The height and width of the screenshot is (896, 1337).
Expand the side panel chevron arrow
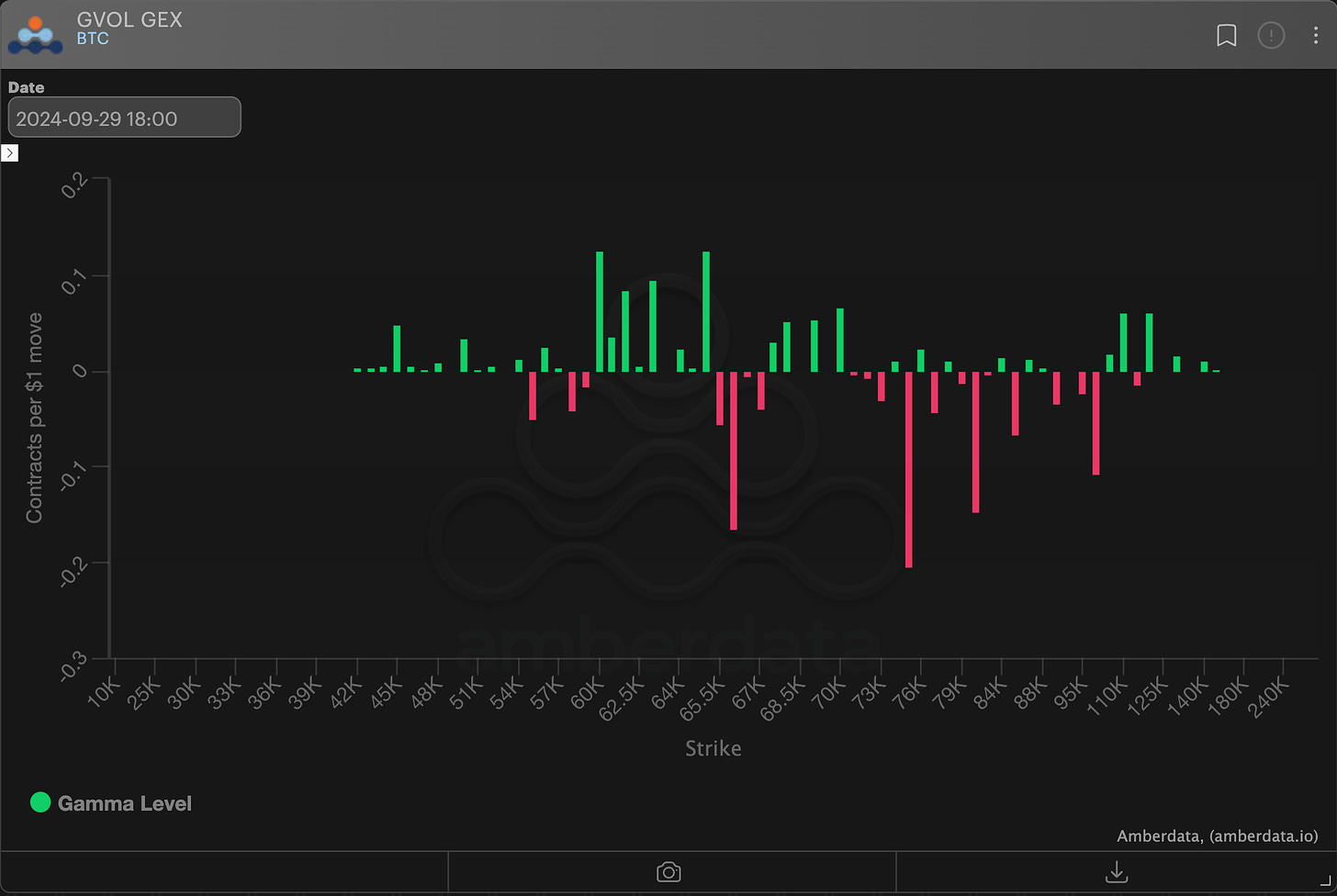coord(10,153)
